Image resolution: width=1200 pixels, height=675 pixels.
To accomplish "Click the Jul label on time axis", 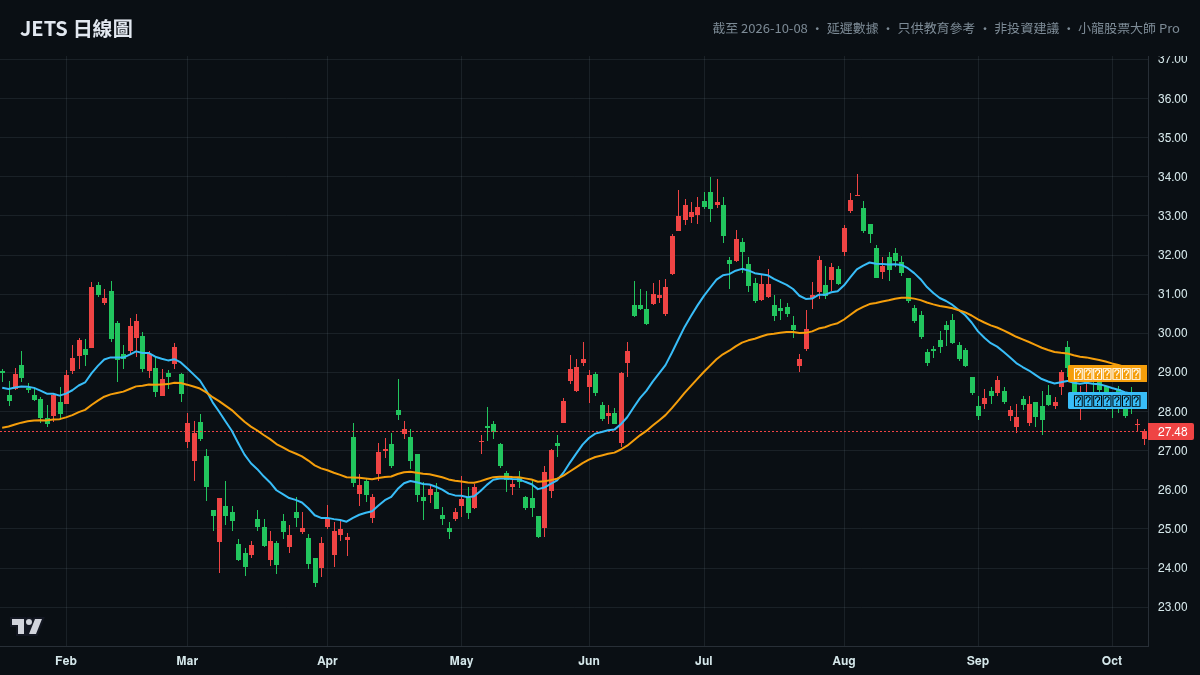I will tap(704, 661).
